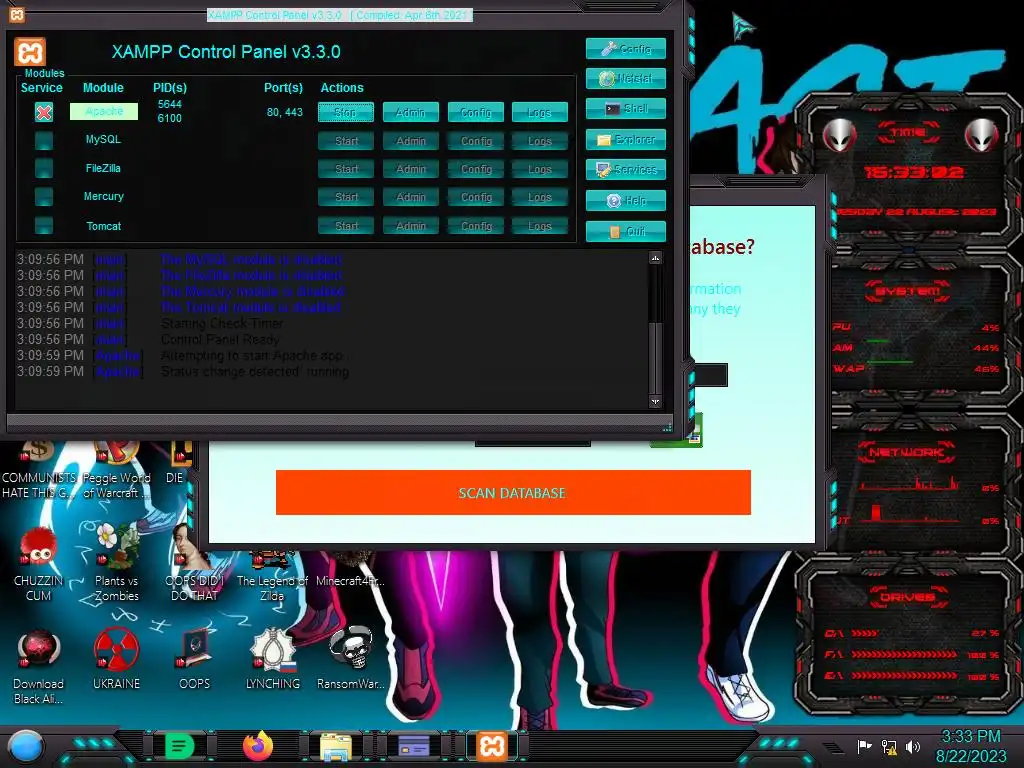Open Apache Admin
The height and width of the screenshot is (768, 1024).
tap(410, 112)
